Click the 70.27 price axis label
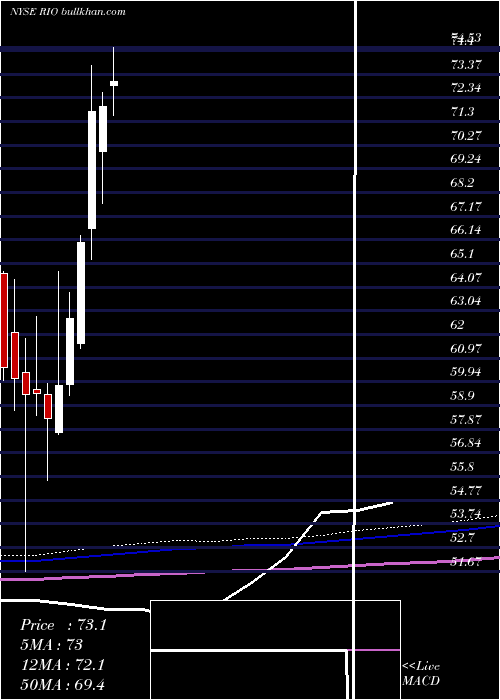Screen dimensions: 500x700 point(466,135)
